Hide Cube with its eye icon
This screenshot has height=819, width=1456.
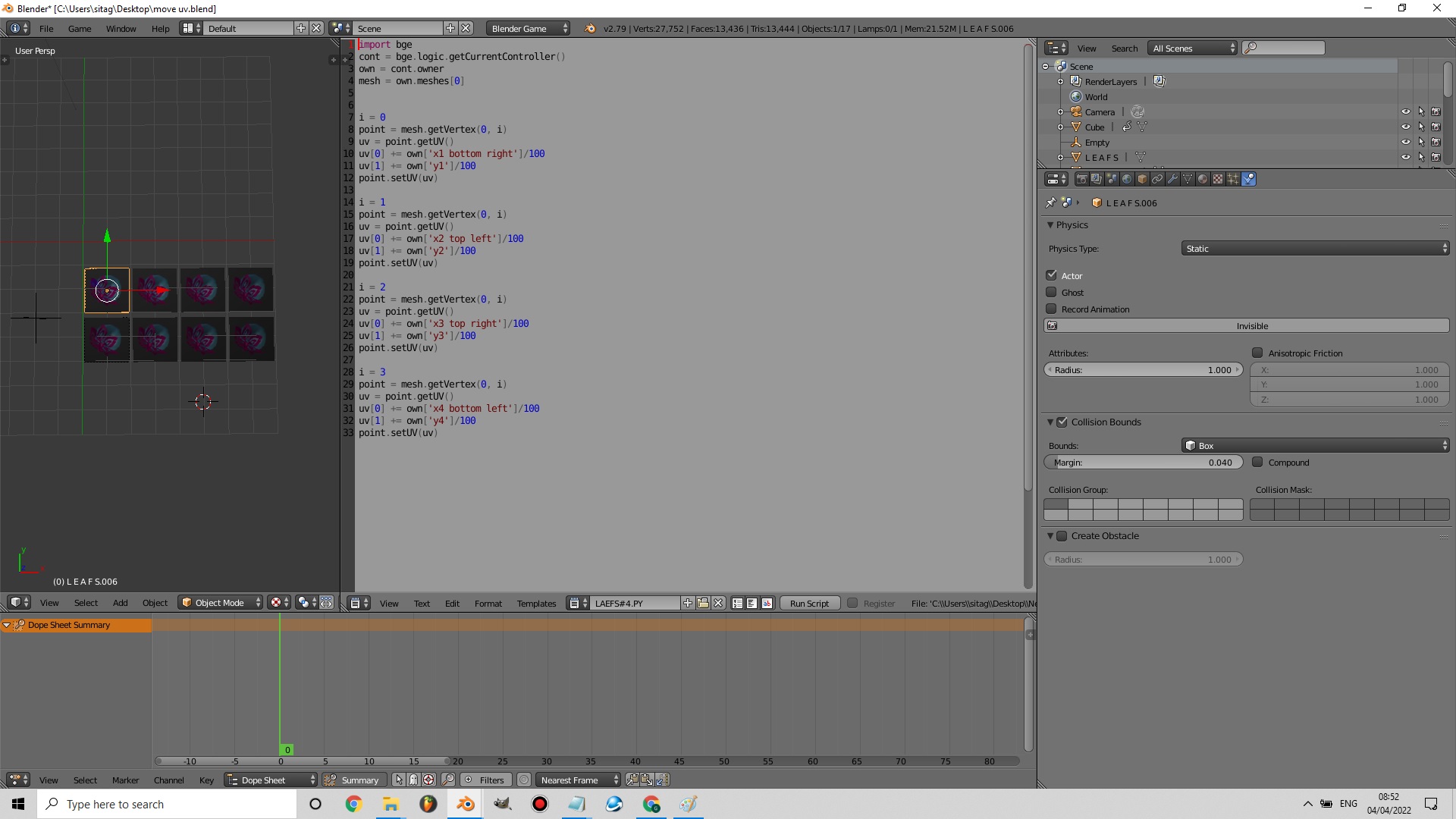1405,127
